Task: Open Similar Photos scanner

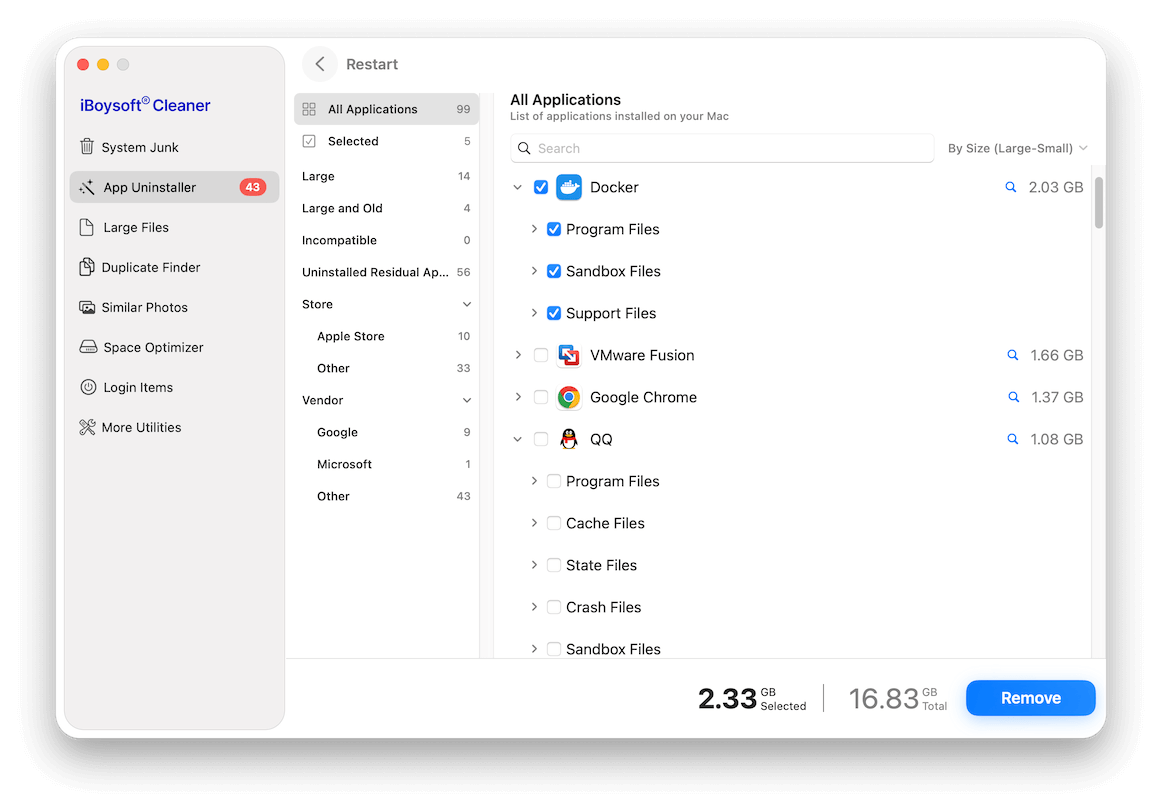Action: click(x=146, y=307)
